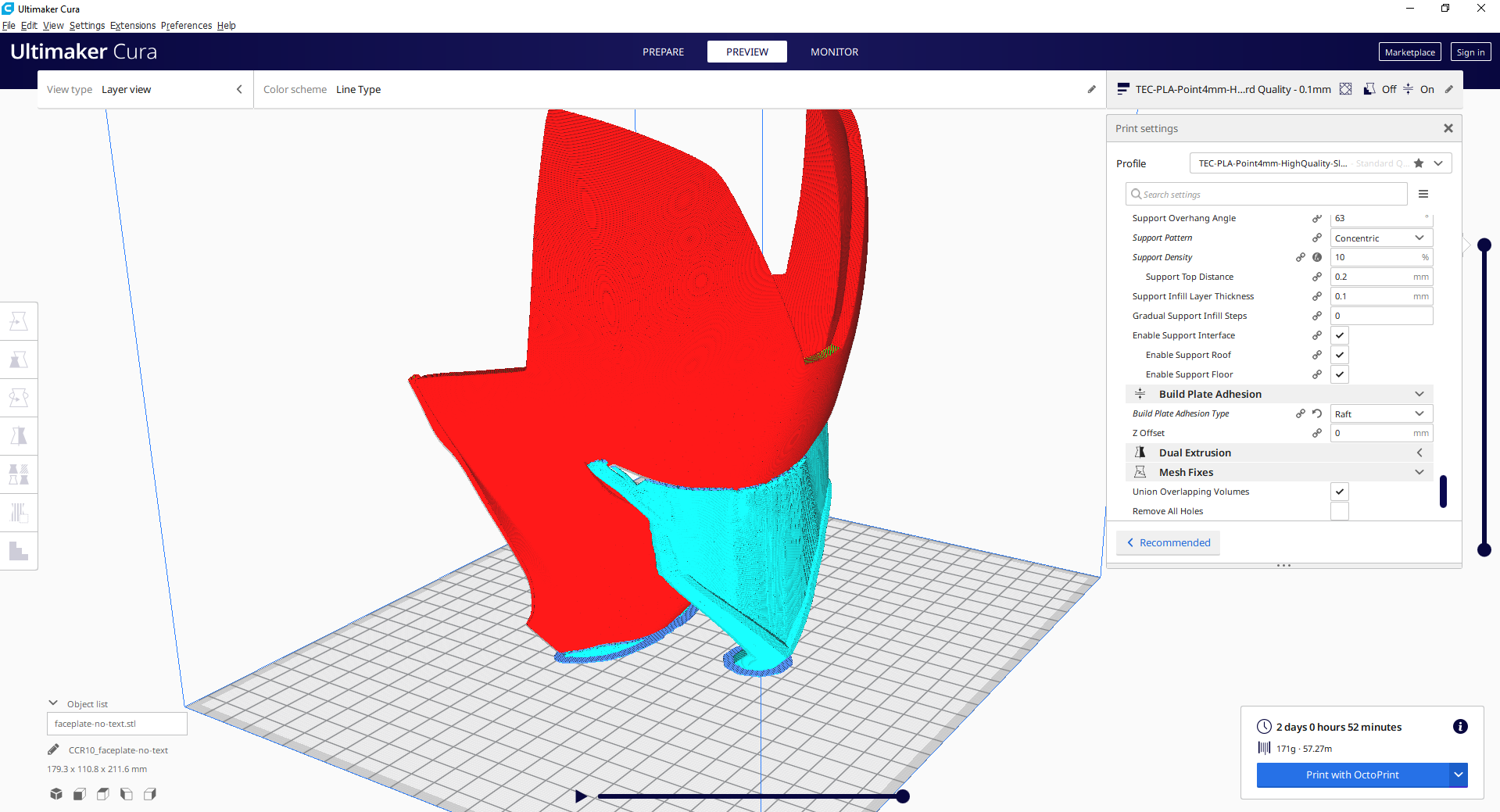
Task: Click the horizontal path slider handle
Action: pos(903,796)
